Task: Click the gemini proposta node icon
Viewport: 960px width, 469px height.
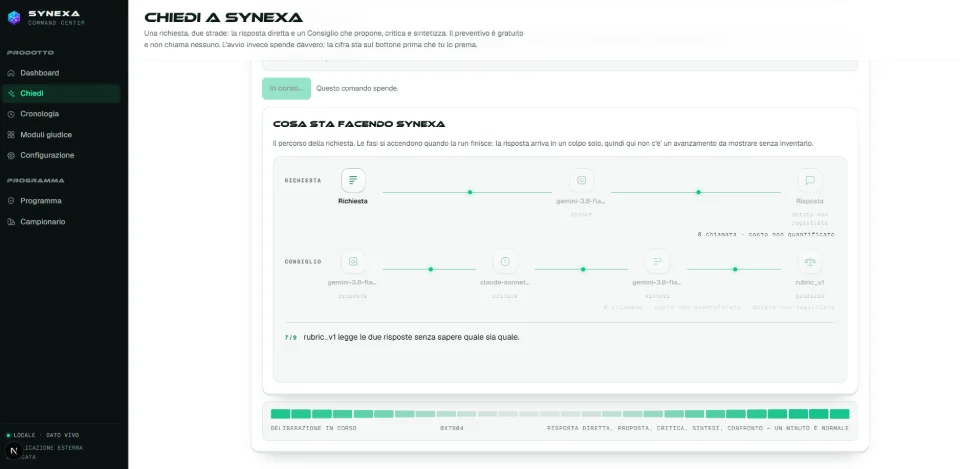Action: [x=353, y=261]
